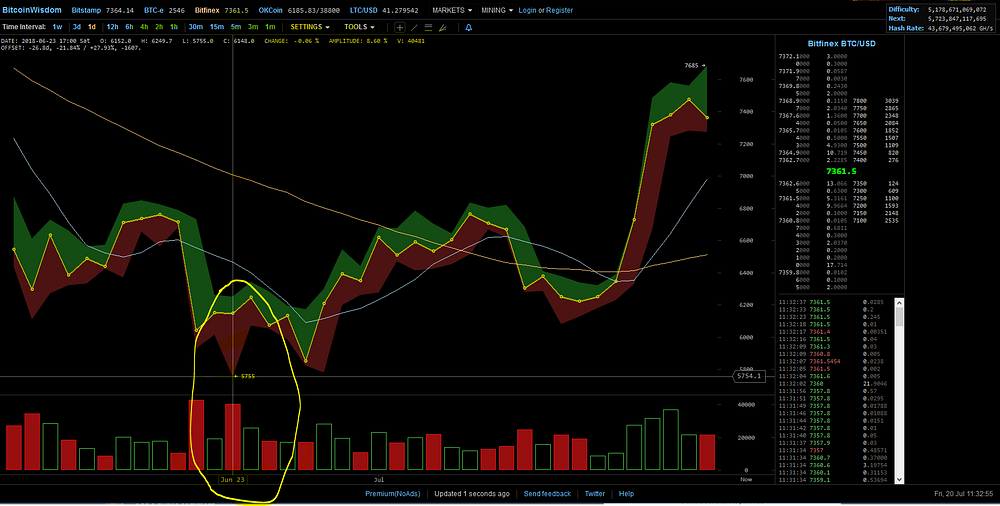
Task: Set time interval to 6h
Action: coord(129,27)
